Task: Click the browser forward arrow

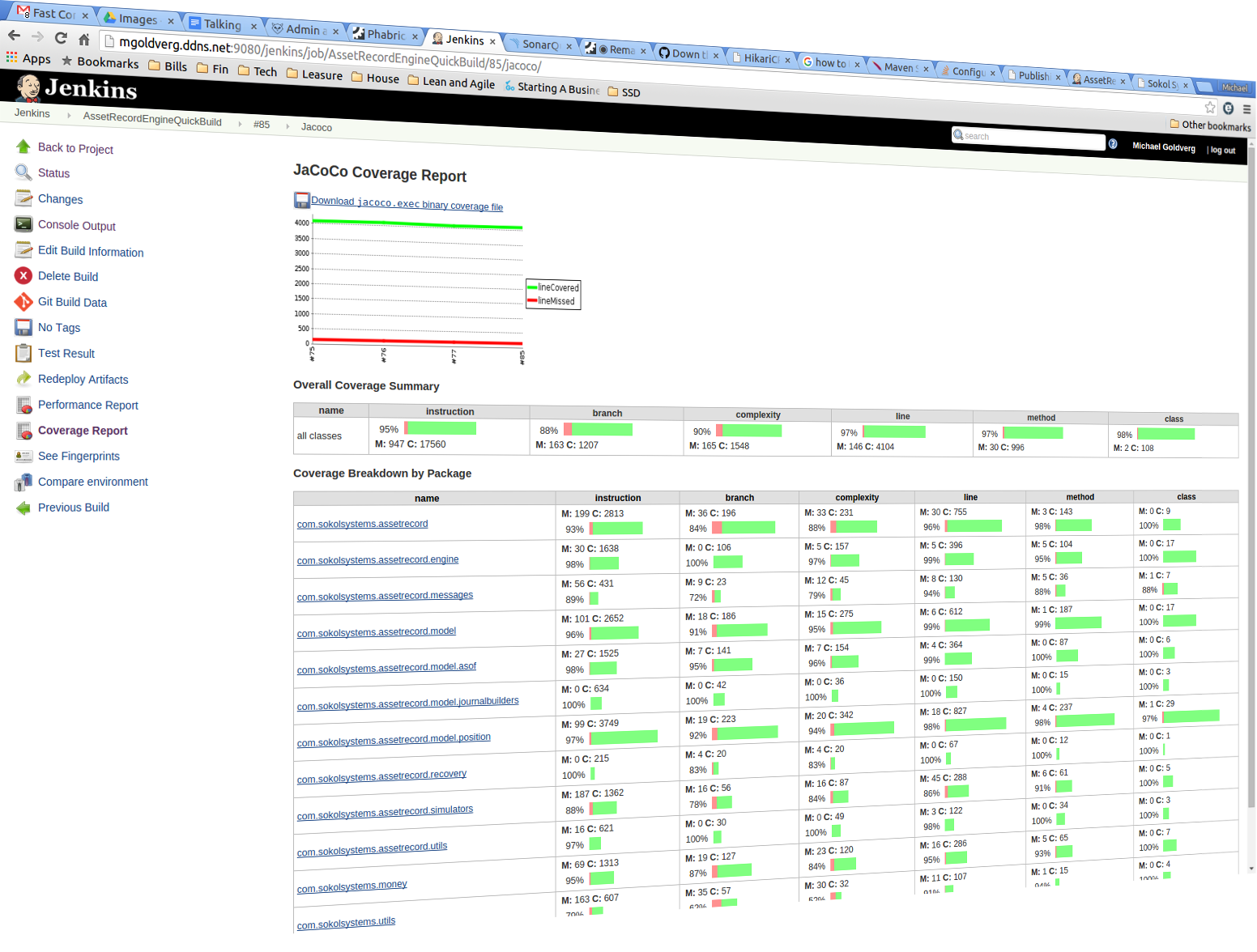Action: point(37,36)
